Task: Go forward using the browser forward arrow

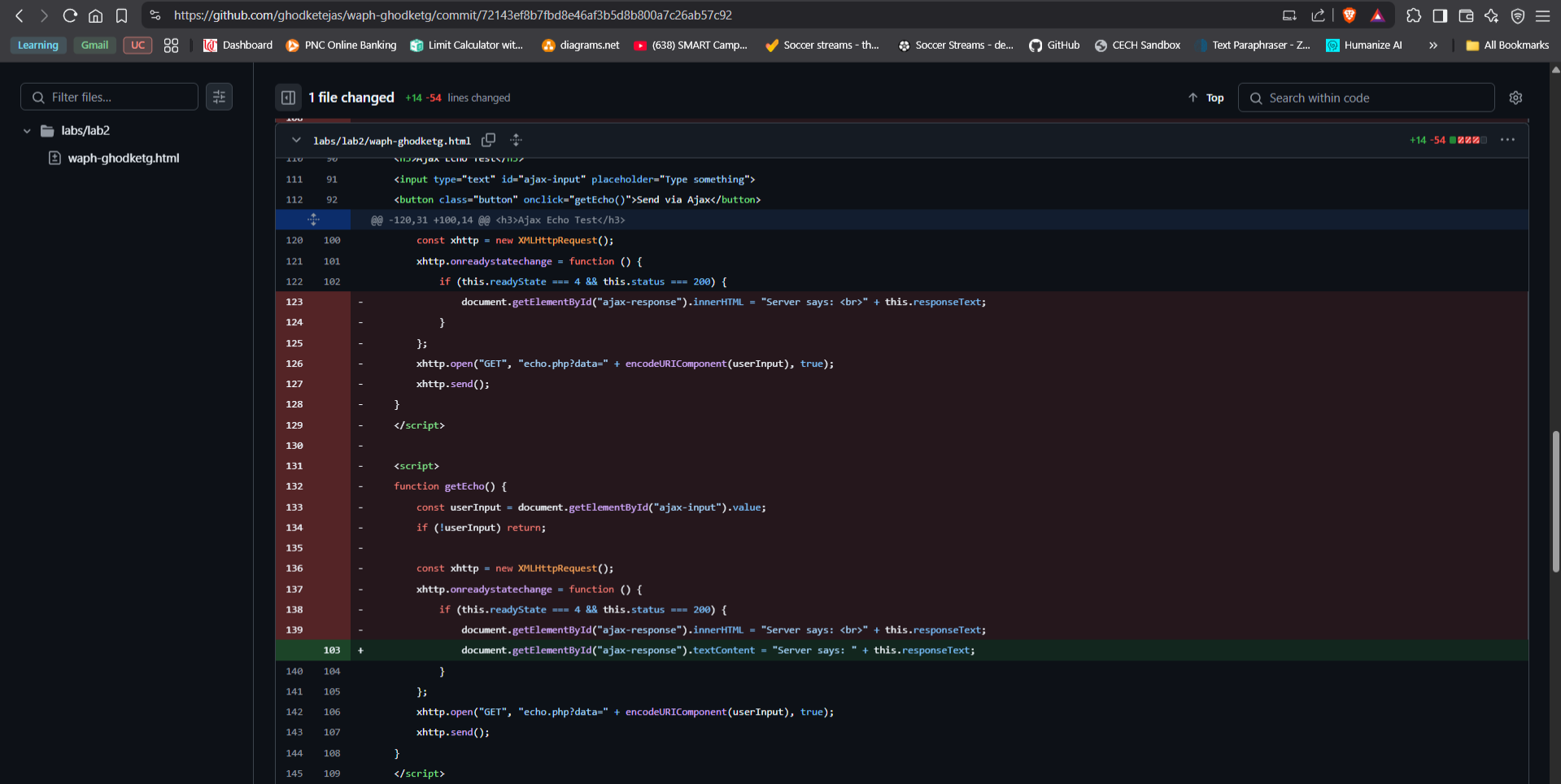Action: coord(44,15)
